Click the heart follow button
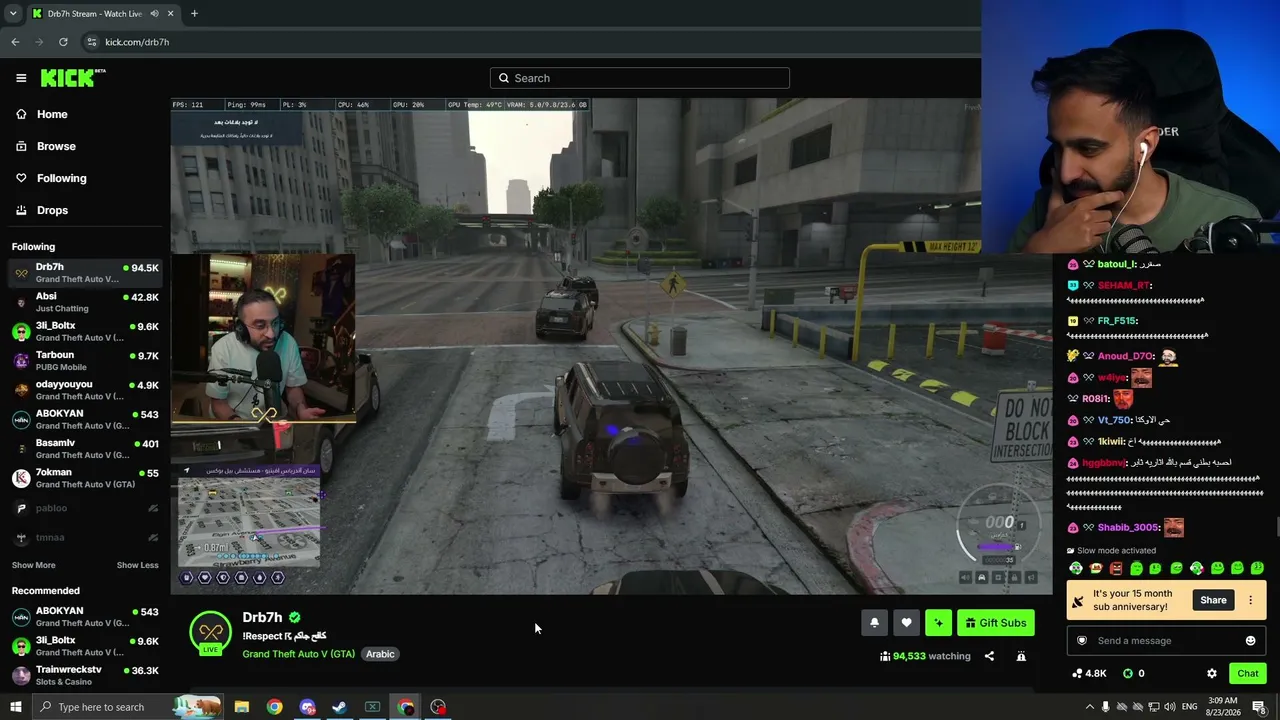This screenshot has width=1280, height=720. [906, 623]
